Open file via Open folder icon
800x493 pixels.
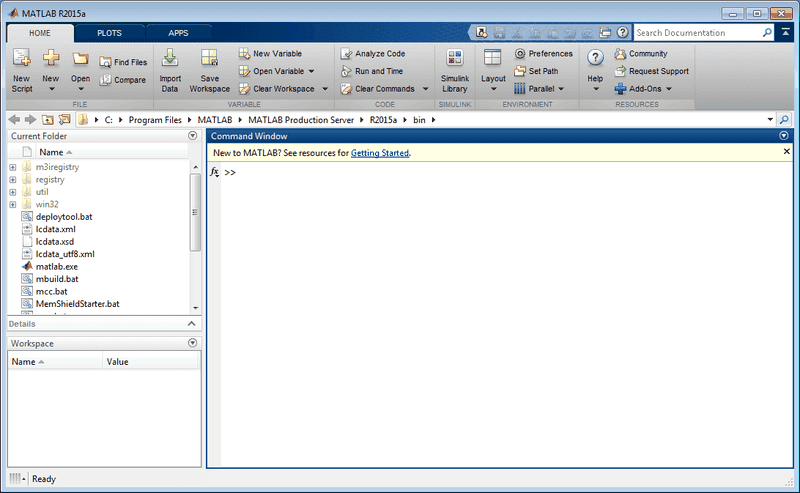(x=80, y=59)
